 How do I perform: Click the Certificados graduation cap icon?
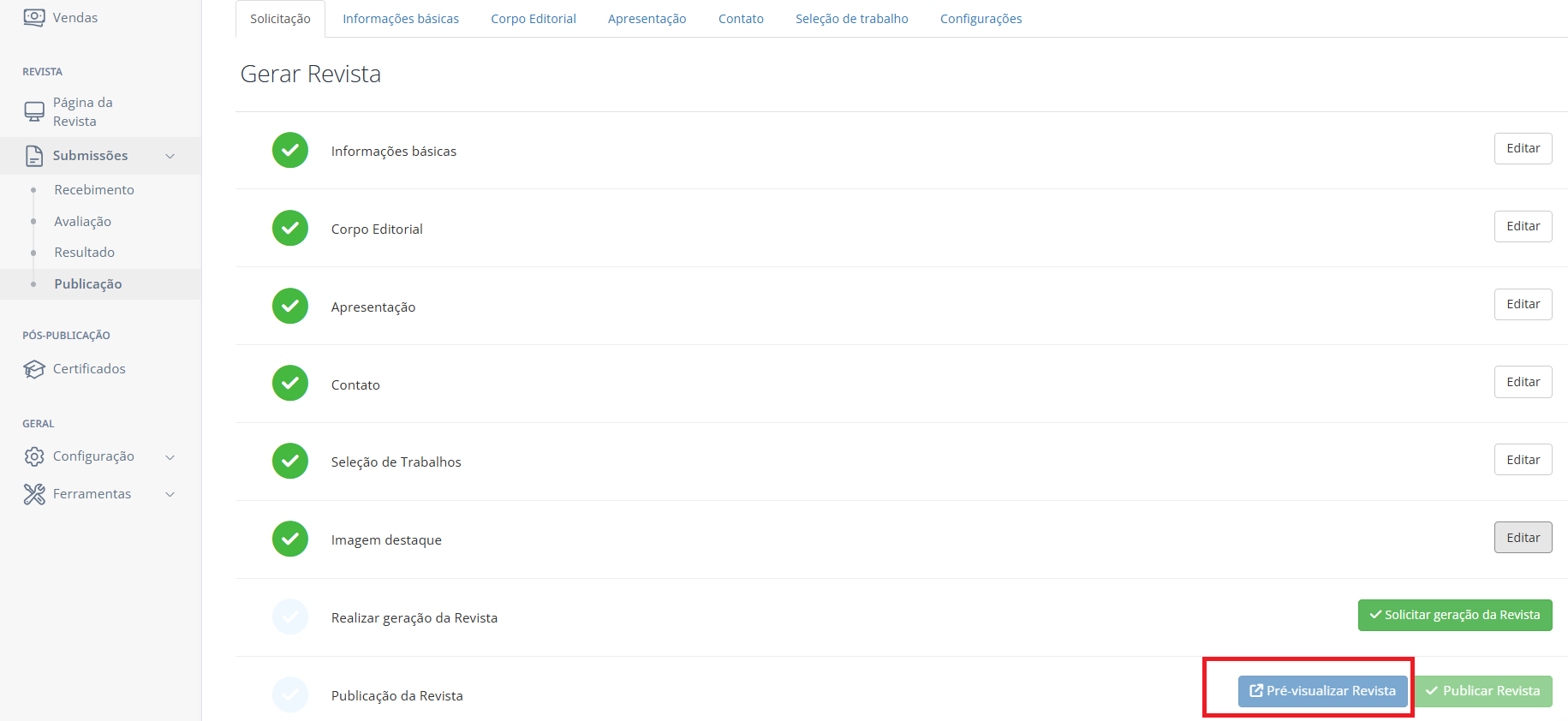tap(34, 369)
